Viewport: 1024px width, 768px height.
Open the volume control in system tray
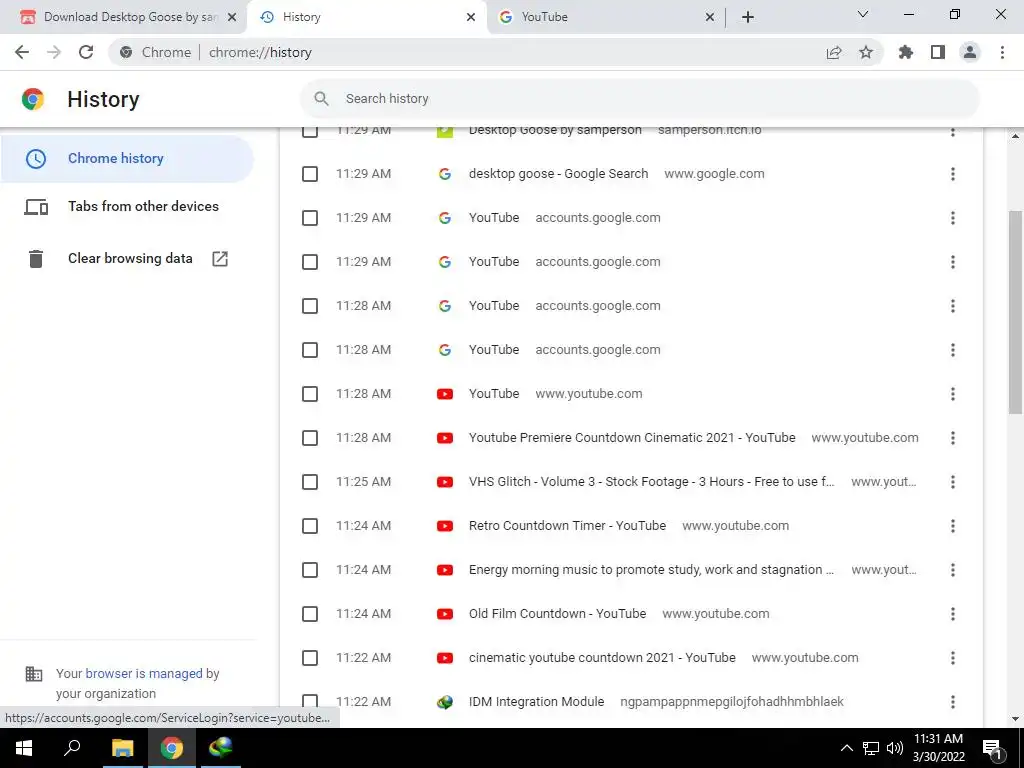click(895, 748)
